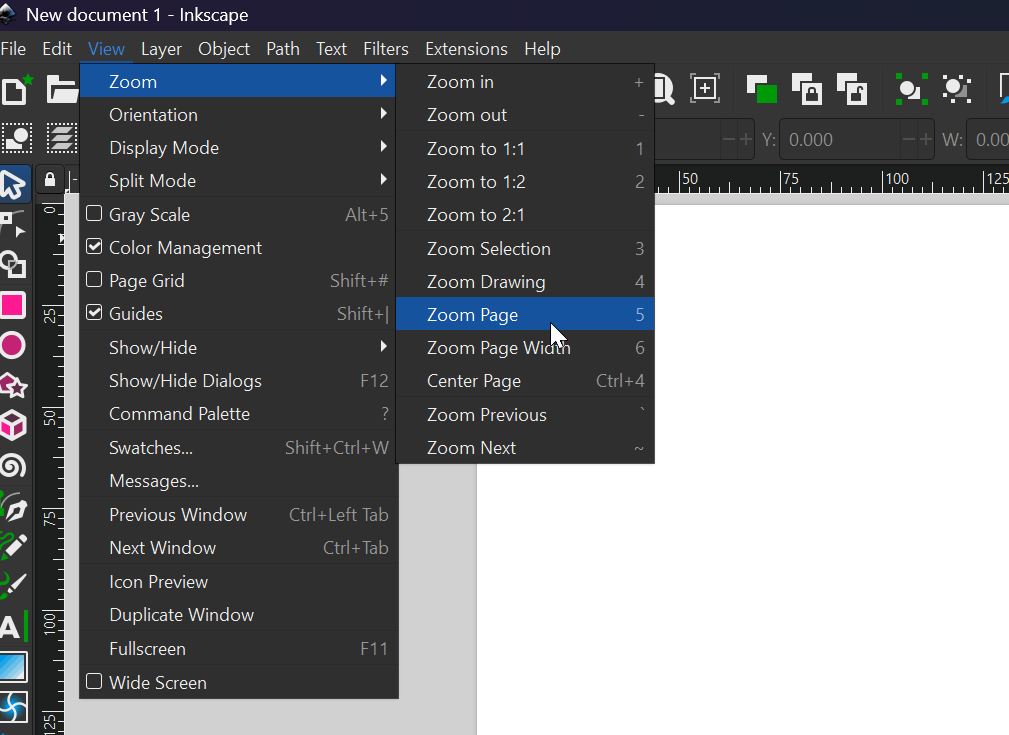Viewport: 1009px width, 735px height.
Task: Open the Filters menu
Action: point(386,49)
